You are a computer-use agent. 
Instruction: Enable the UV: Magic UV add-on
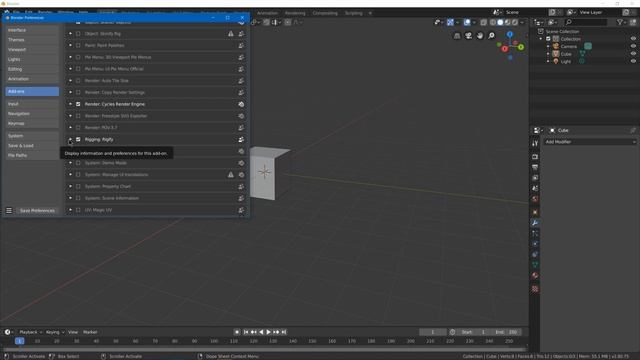(78, 210)
